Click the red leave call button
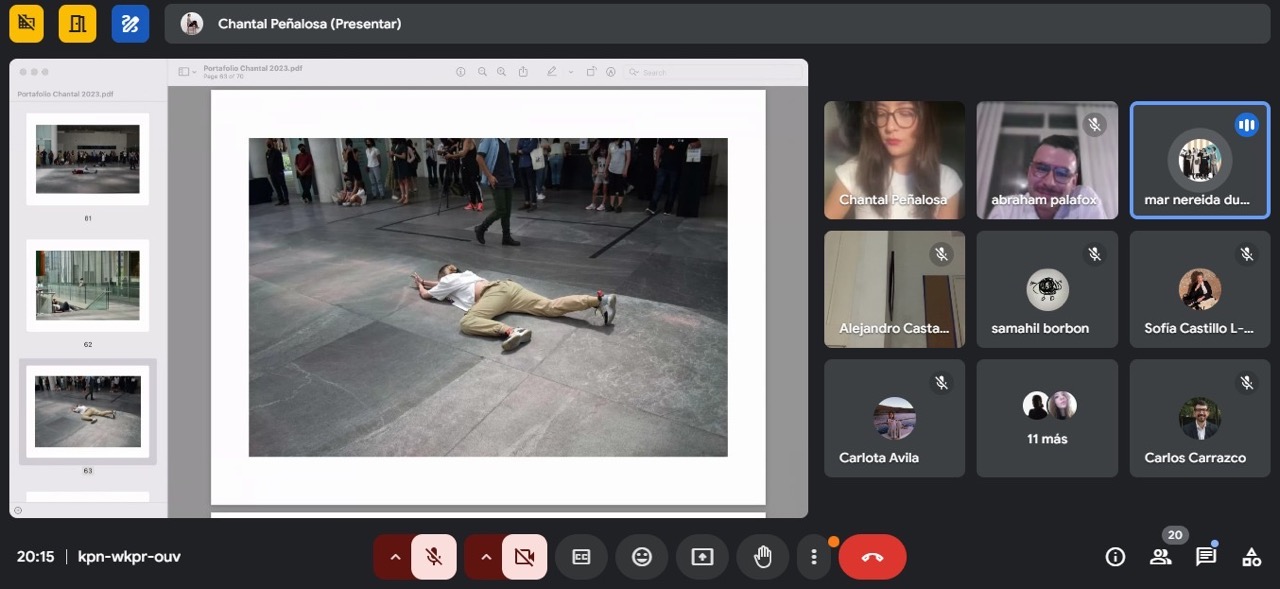This screenshot has height=589, width=1280. pos(872,557)
